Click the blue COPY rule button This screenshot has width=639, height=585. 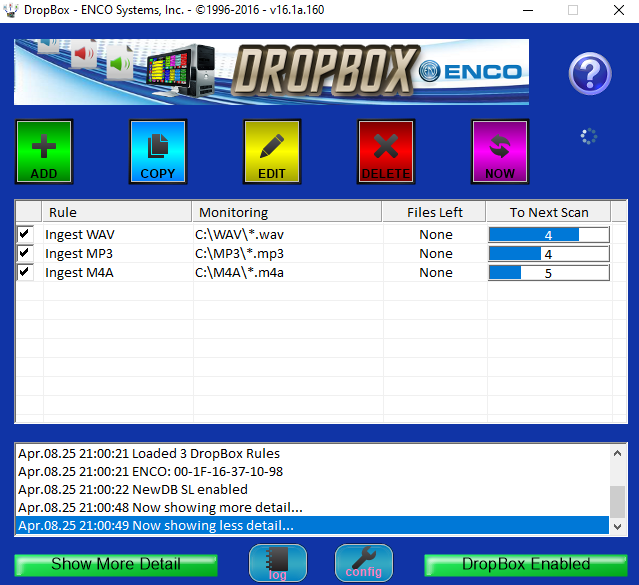coord(158,152)
